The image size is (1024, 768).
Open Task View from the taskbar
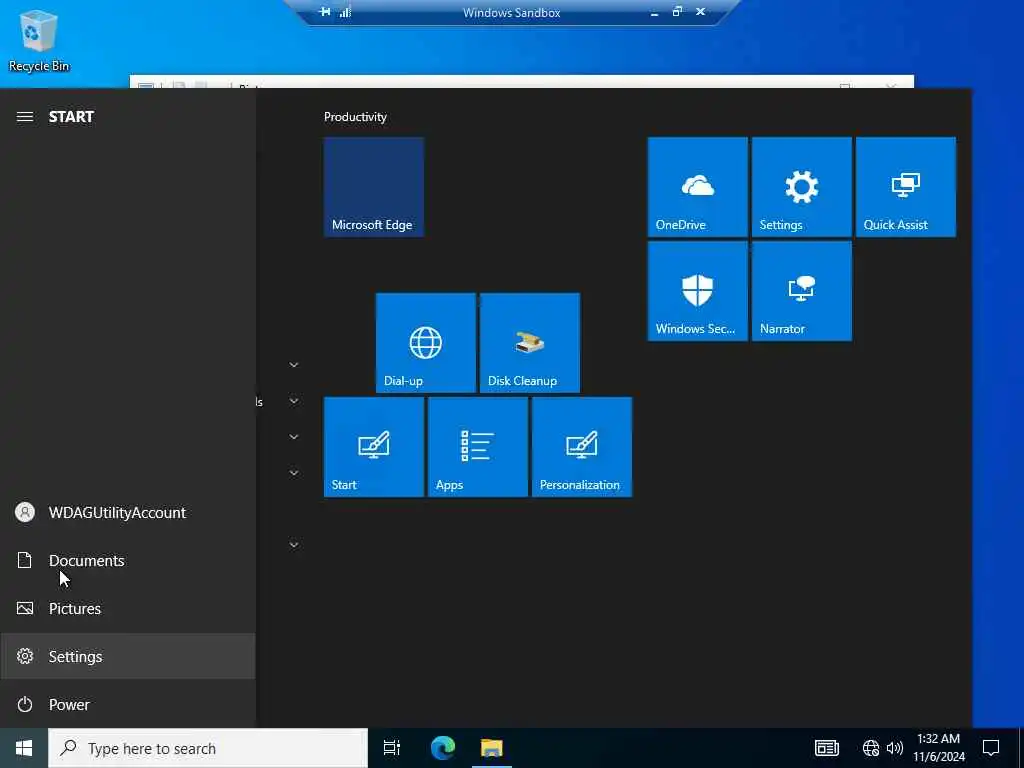coord(392,748)
